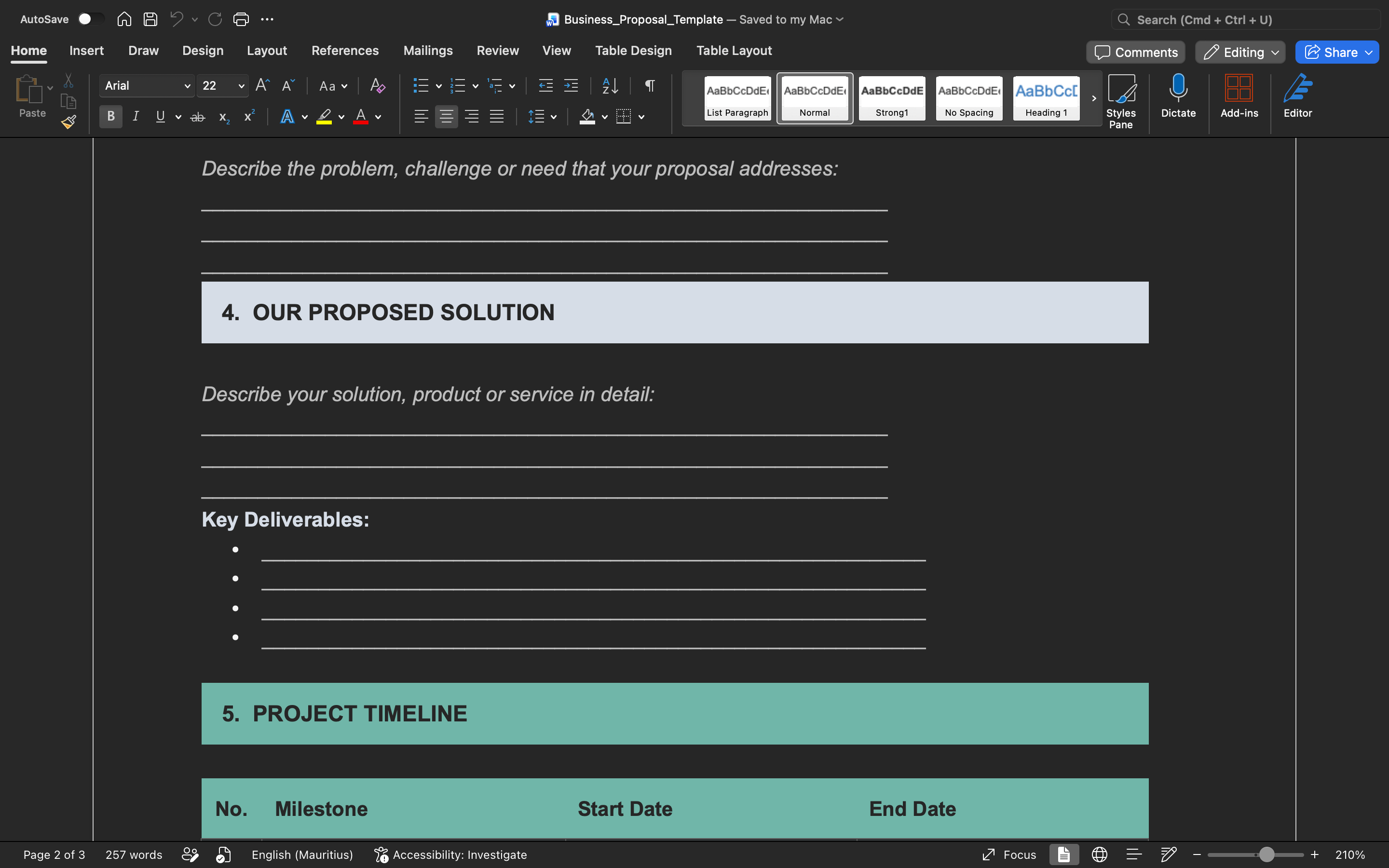The image size is (1389, 868).
Task: Open track changes icon in status bar
Action: tap(190, 855)
